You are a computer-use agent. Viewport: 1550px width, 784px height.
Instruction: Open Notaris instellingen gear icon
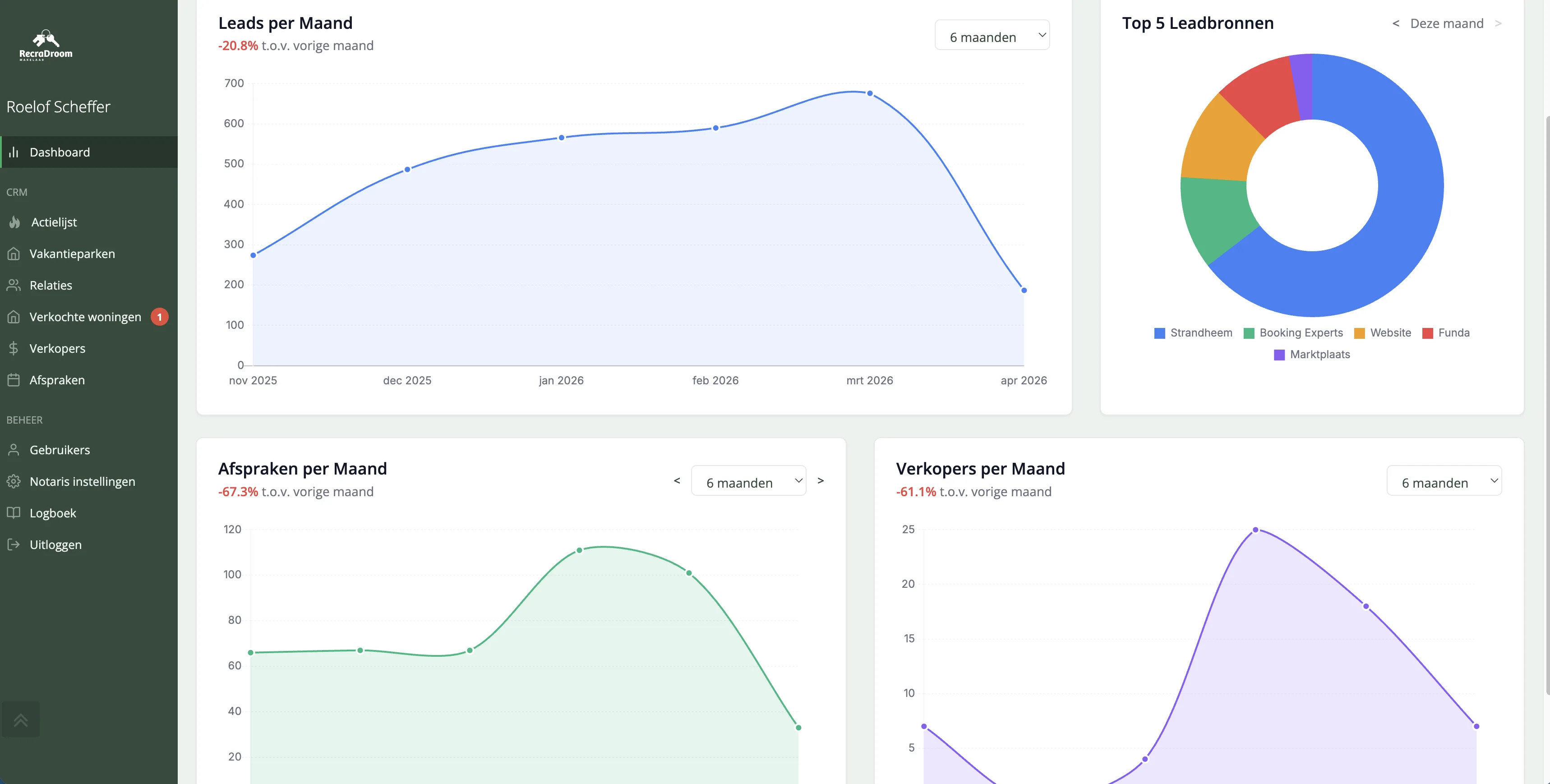pos(14,481)
